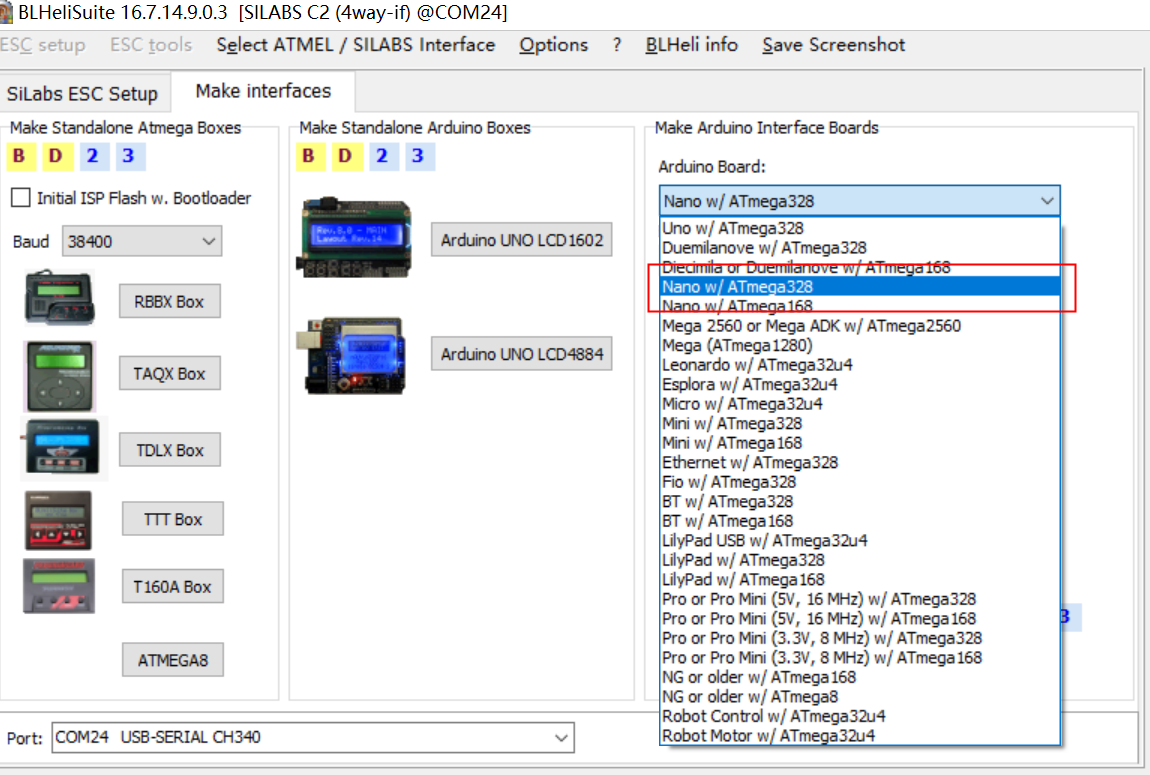Select NG or older w/ ATmega8
The image size is (1150, 775).
click(x=860, y=697)
